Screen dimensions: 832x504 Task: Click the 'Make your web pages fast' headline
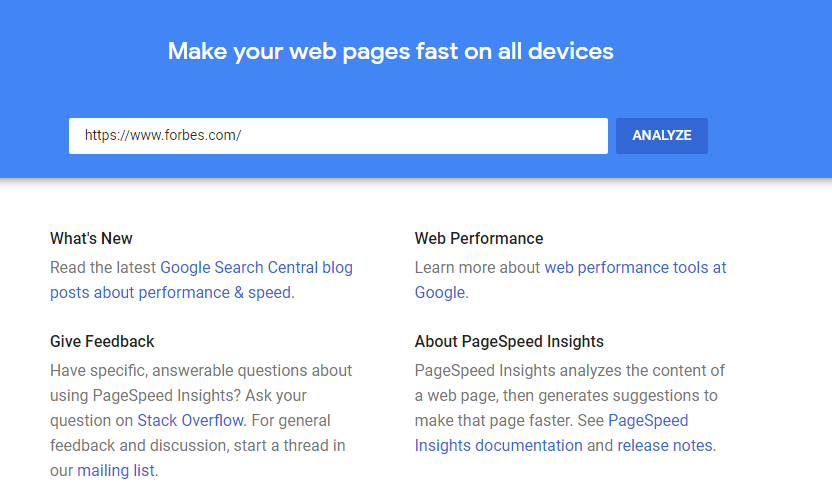(x=390, y=51)
